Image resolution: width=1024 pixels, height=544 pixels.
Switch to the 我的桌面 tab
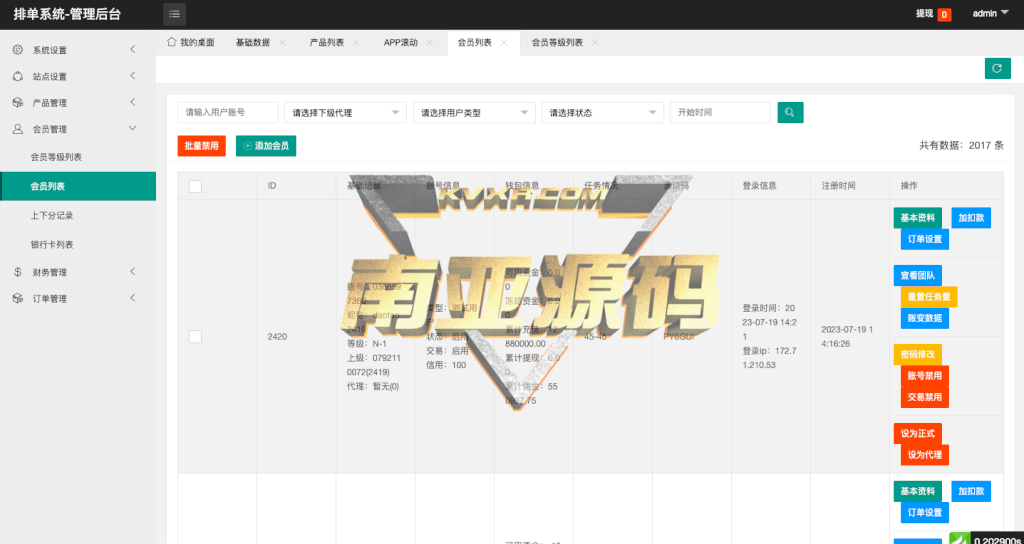[x=191, y=42]
